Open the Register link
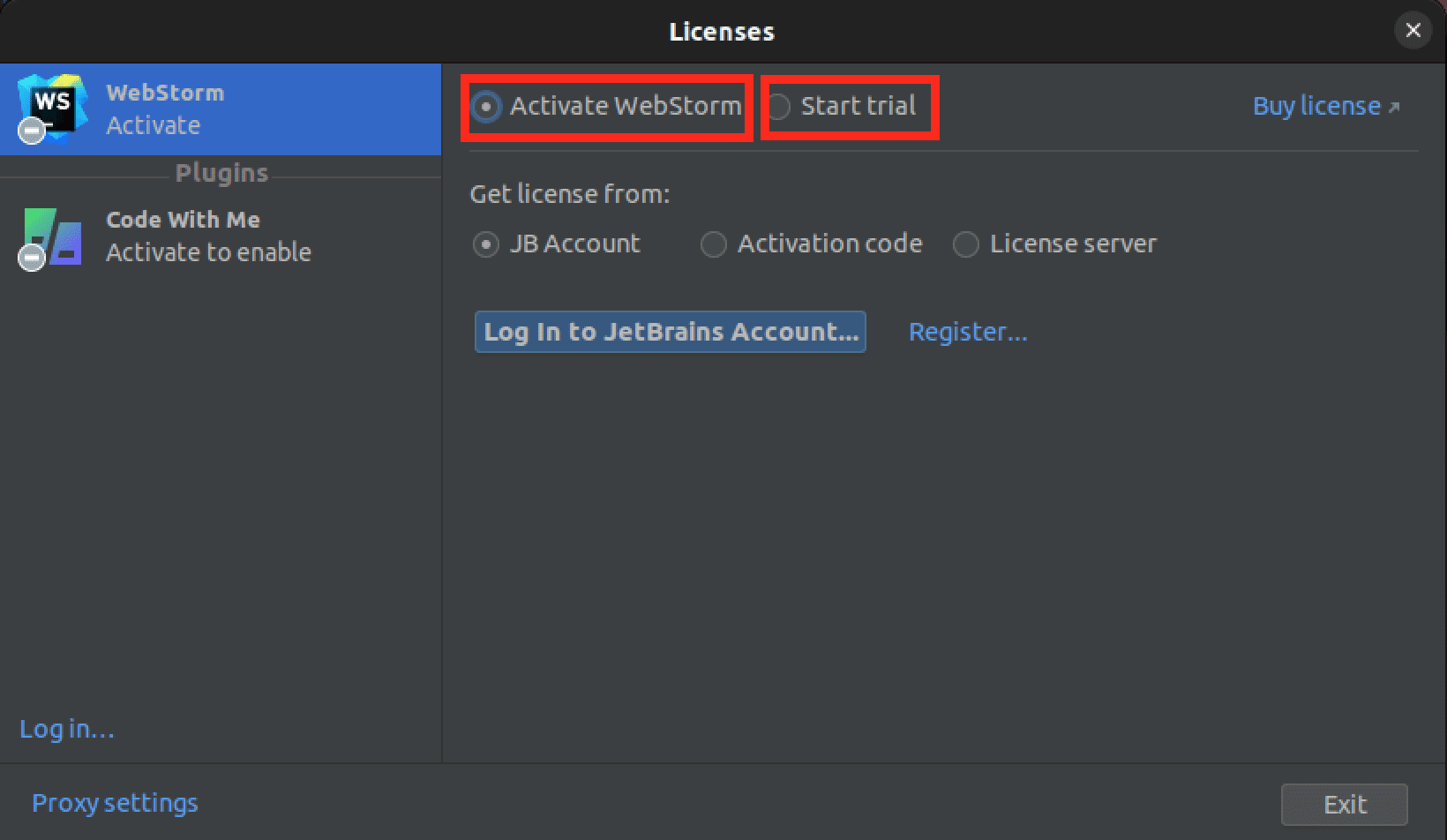This screenshot has height=840, width=1447. (968, 332)
